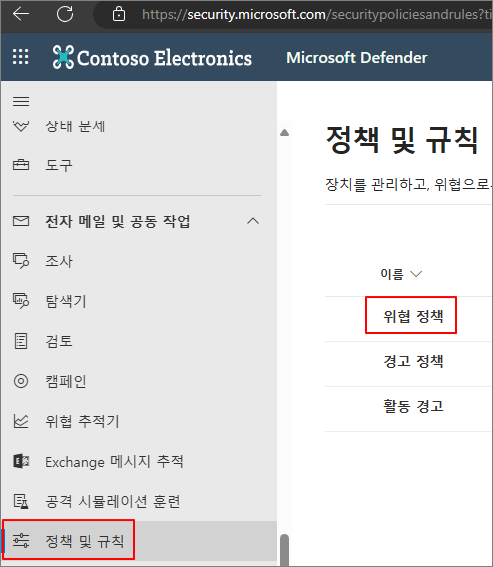Open the app launcher waffle icon
This screenshot has width=493, height=567.
coord(21,57)
